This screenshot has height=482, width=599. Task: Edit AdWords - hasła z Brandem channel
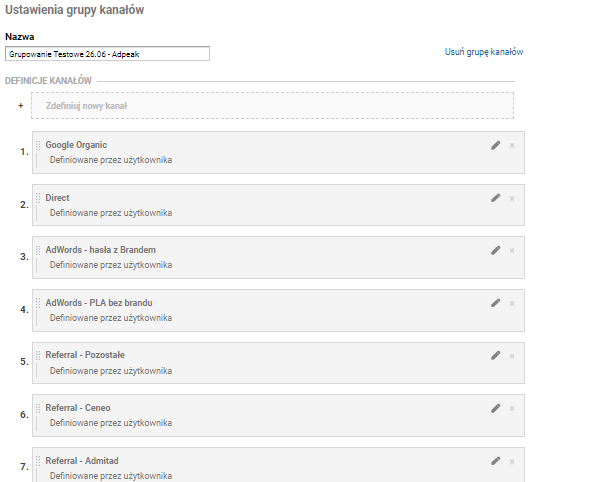pyautogui.click(x=495, y=250)
